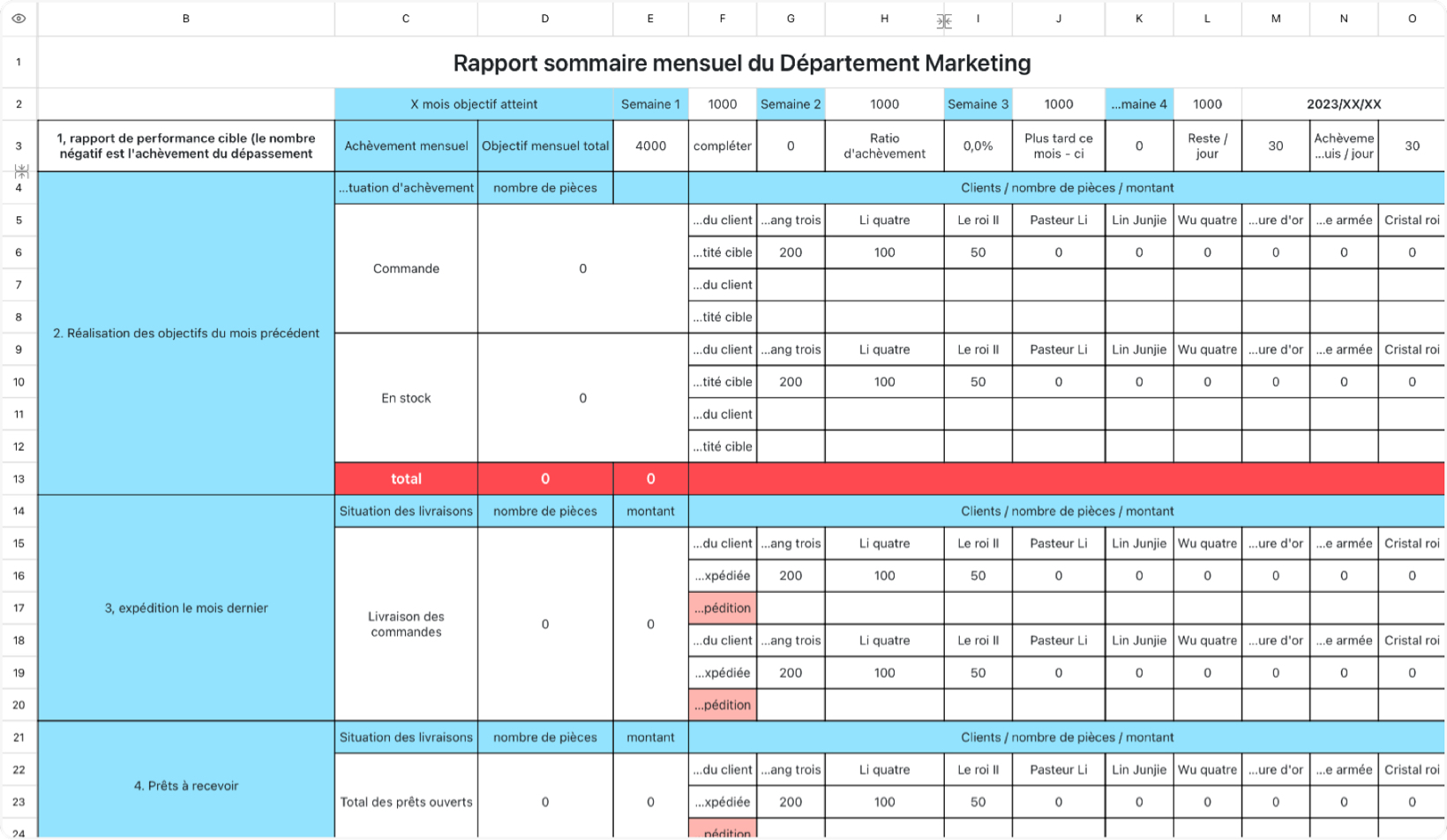Select "Li quatre" in row 18
1447x840 pixels.
pyautogui.click(x=884, y=640)
